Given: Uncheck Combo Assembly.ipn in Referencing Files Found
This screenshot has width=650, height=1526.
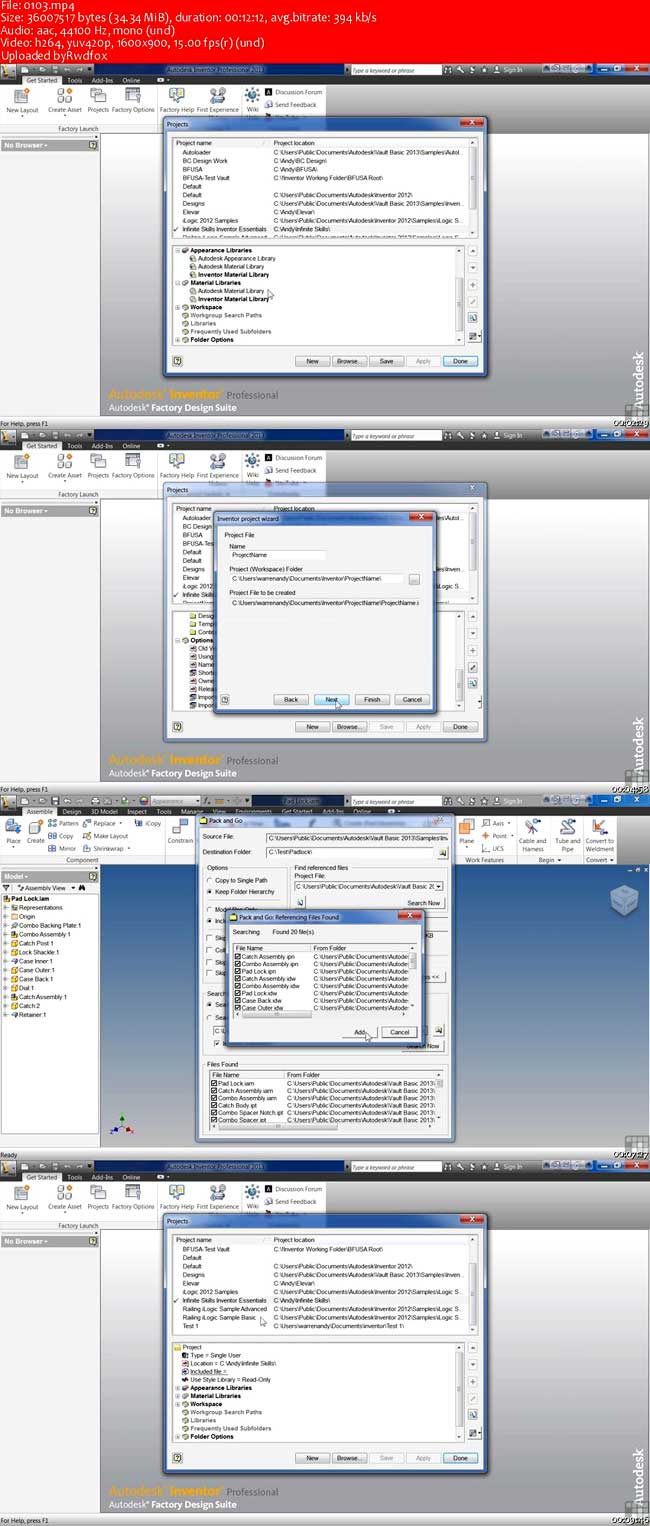Looking at the screenshot, I should 237,964.
